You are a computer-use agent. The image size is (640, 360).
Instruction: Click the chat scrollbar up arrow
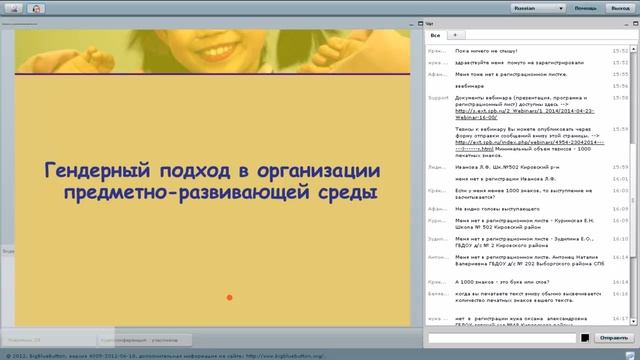[x=633, y=49]
